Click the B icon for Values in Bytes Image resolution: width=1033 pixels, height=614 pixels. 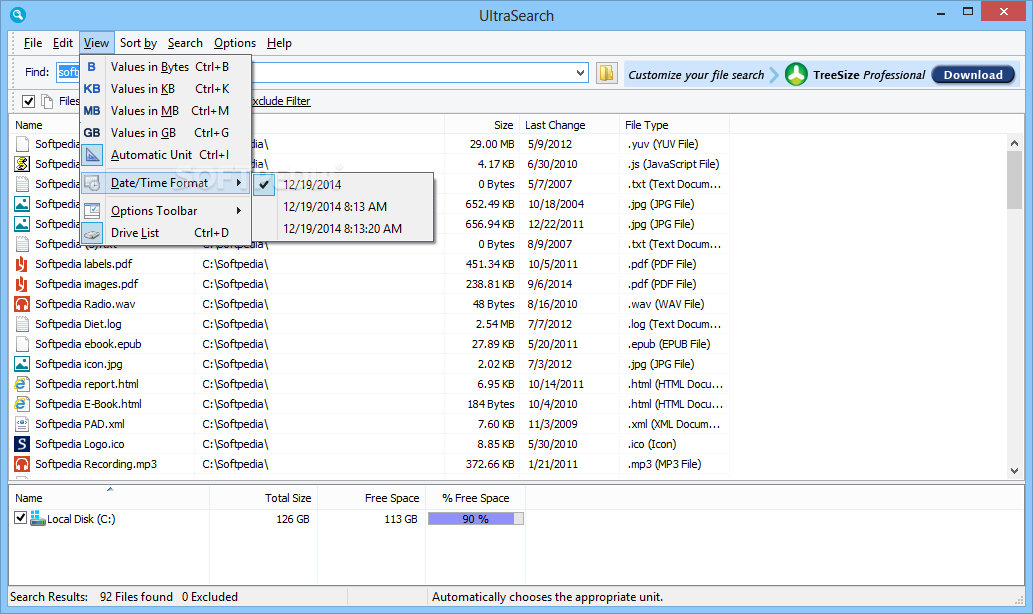pos(92,67)
